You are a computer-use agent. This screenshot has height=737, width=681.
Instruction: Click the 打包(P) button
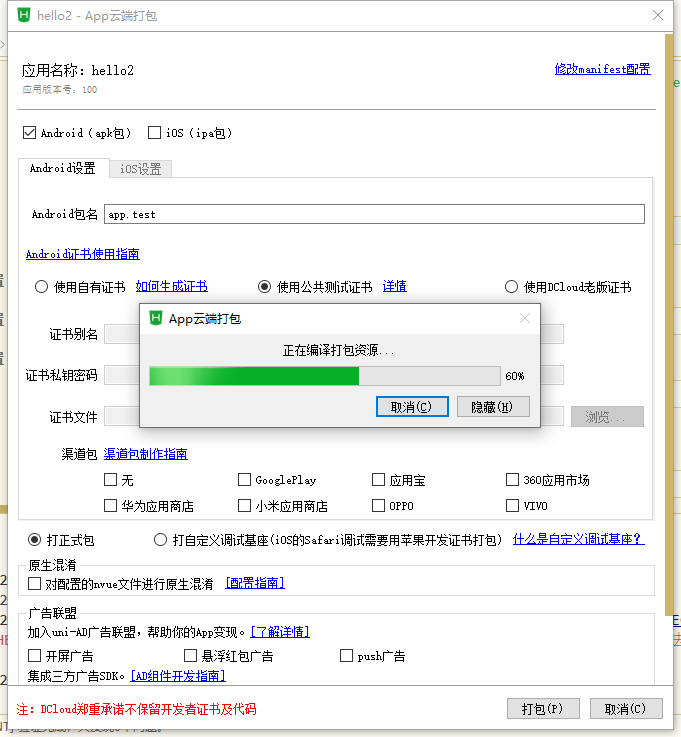[543, 709]
